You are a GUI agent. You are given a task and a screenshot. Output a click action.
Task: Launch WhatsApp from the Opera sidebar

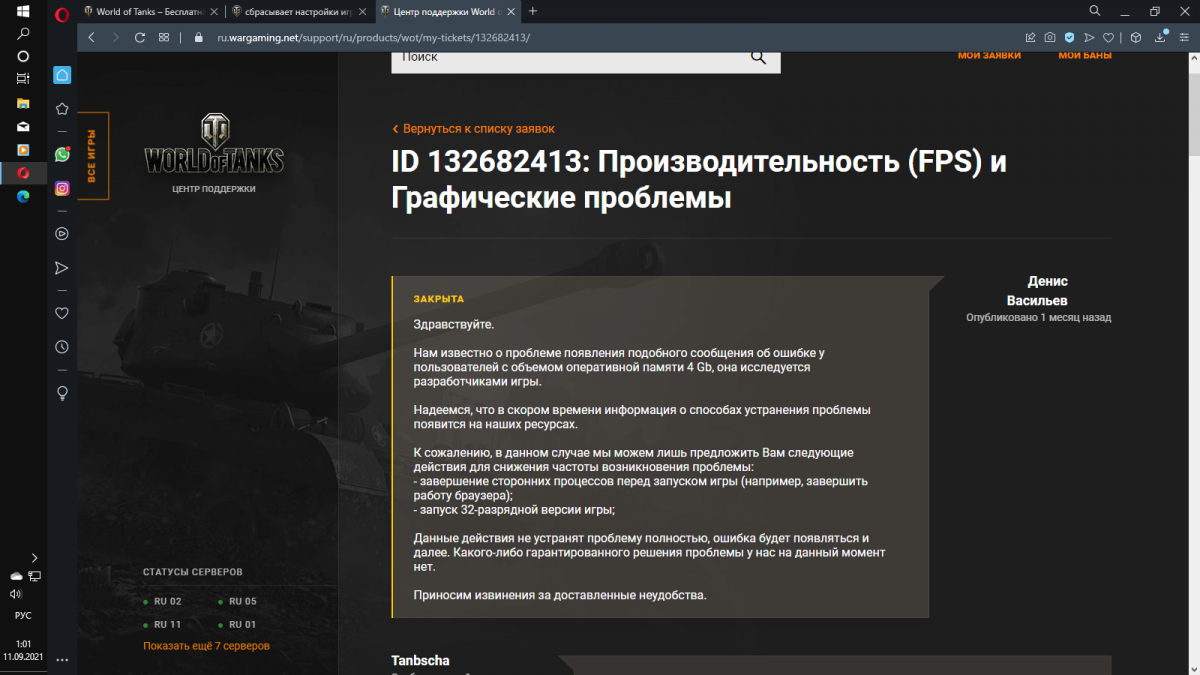pos(62,155)
